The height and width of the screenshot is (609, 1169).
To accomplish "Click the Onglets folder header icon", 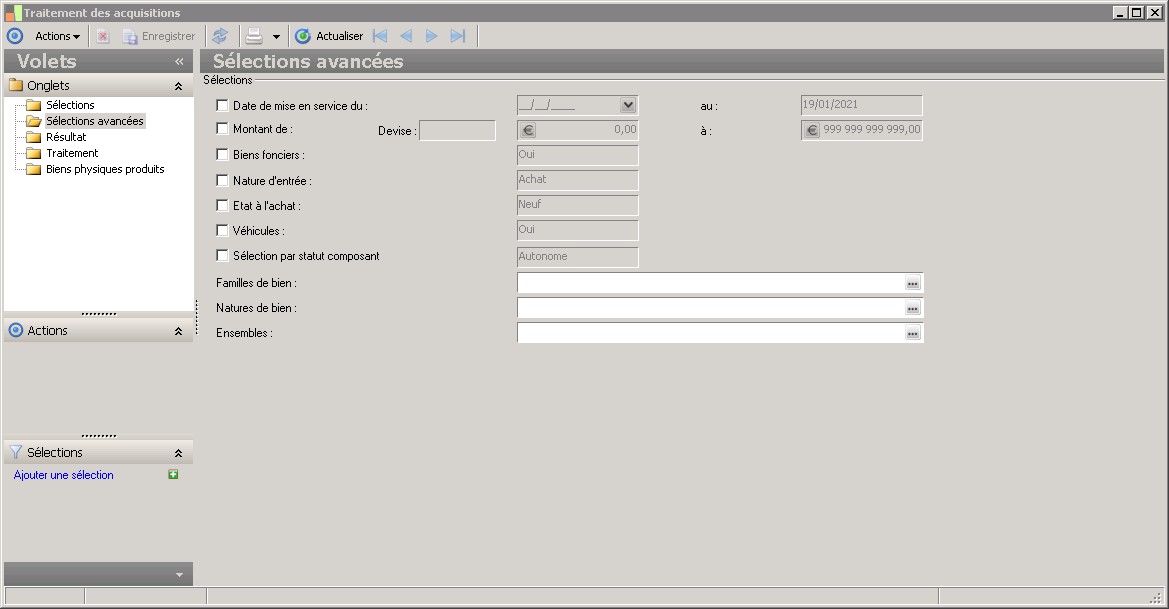I will 16,85.
